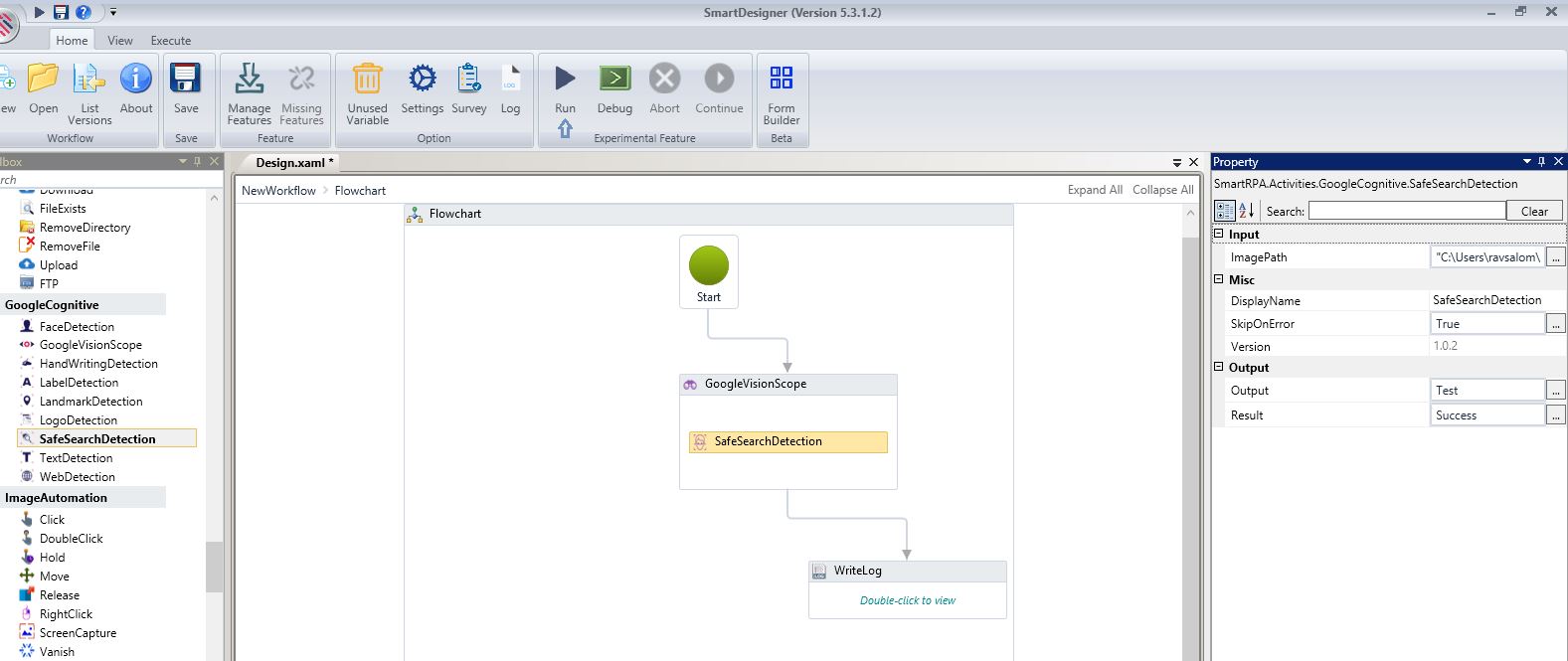Collapse the Output property section

click(1219, 367)
